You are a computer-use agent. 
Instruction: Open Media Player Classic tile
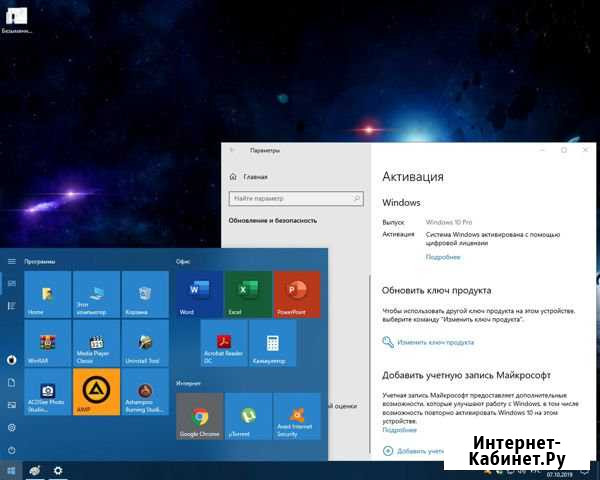(x=96, y=343)
